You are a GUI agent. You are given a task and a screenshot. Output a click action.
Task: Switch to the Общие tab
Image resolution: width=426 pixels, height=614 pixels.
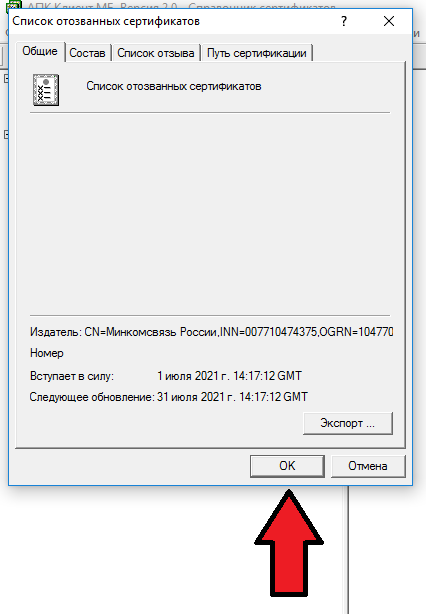coord(40,51)
